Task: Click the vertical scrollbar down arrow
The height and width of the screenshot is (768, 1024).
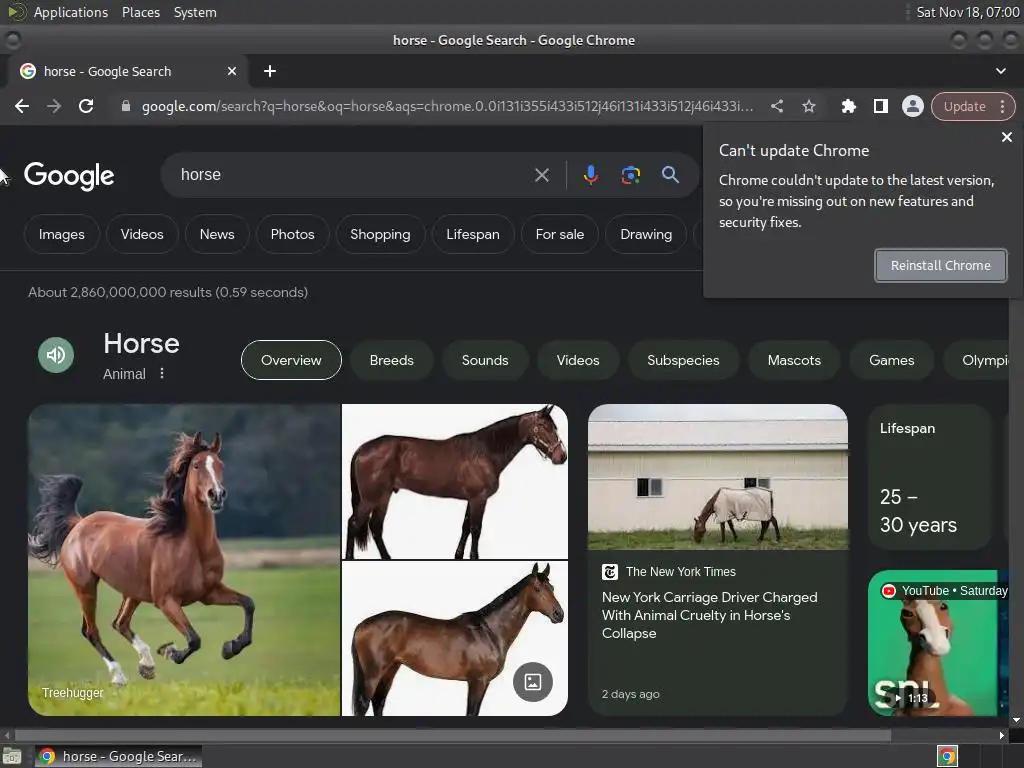Action: [x=1016, y=720]
